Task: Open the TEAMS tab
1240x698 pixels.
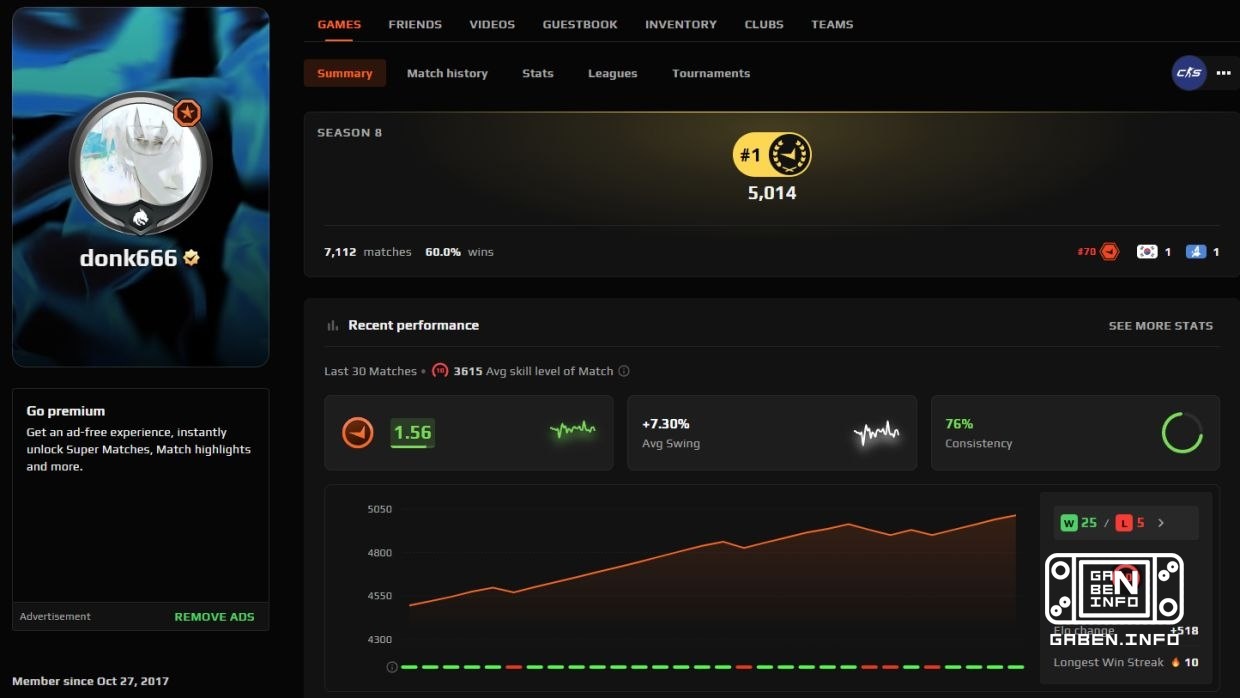Action: click(x=832, y=24)
